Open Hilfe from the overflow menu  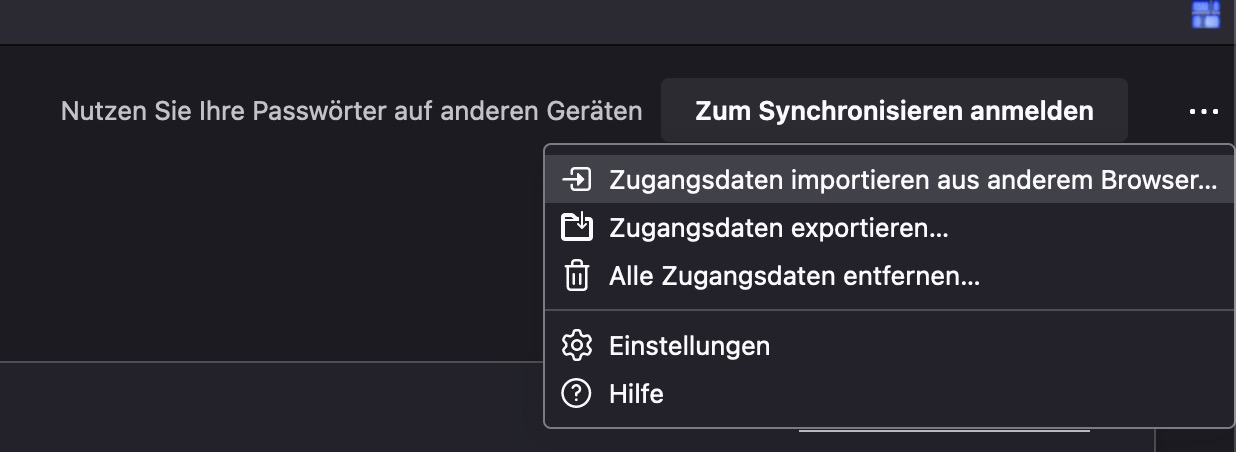(636, 394)
